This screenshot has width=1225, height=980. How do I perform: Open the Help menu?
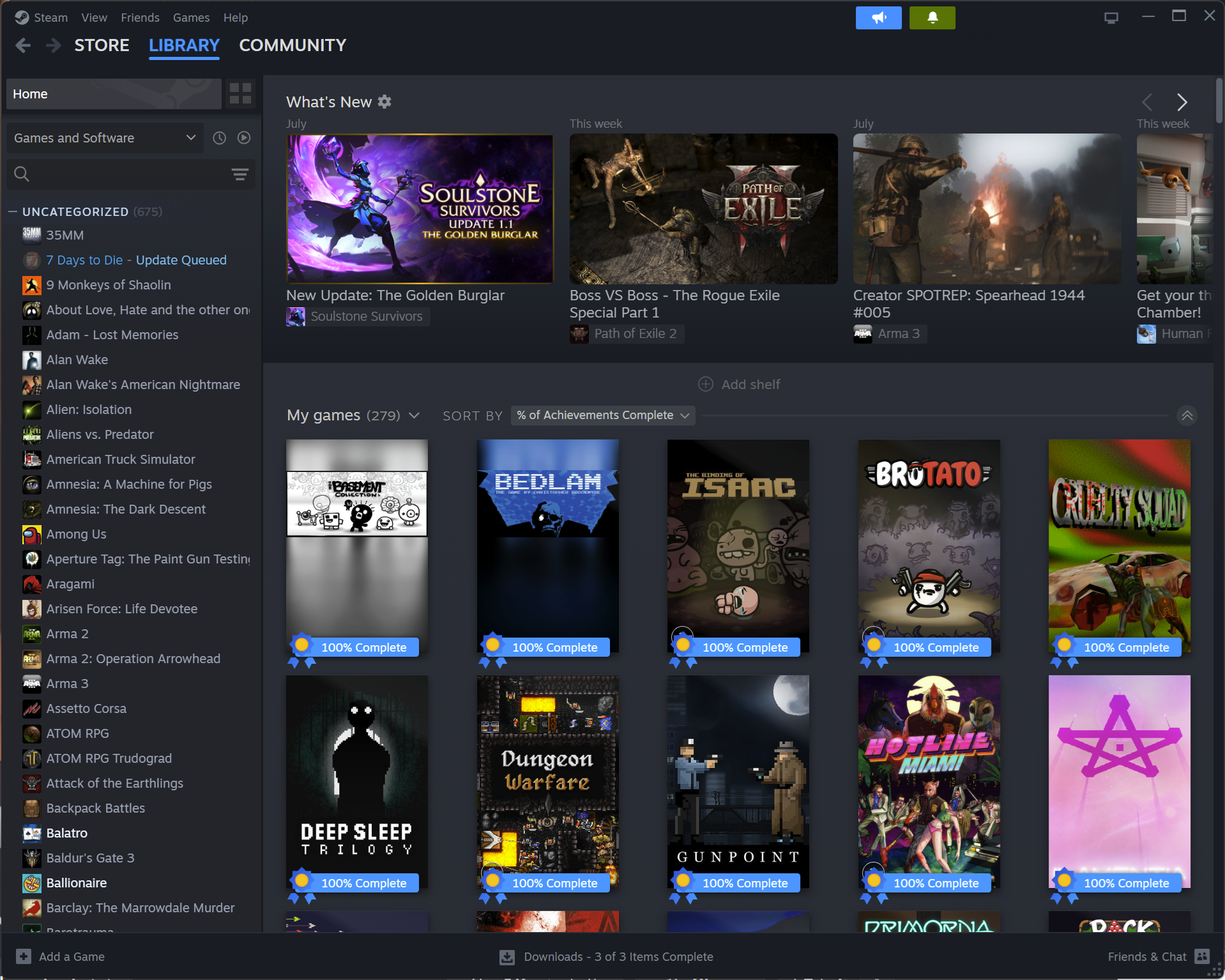pos(235,18)
